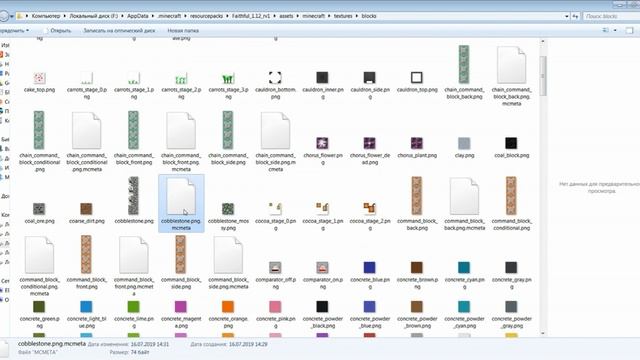Select coarse_dirt.png file icon
This screenshot has height=360, width=640.
pyautogui.click(x=87, y=209)
